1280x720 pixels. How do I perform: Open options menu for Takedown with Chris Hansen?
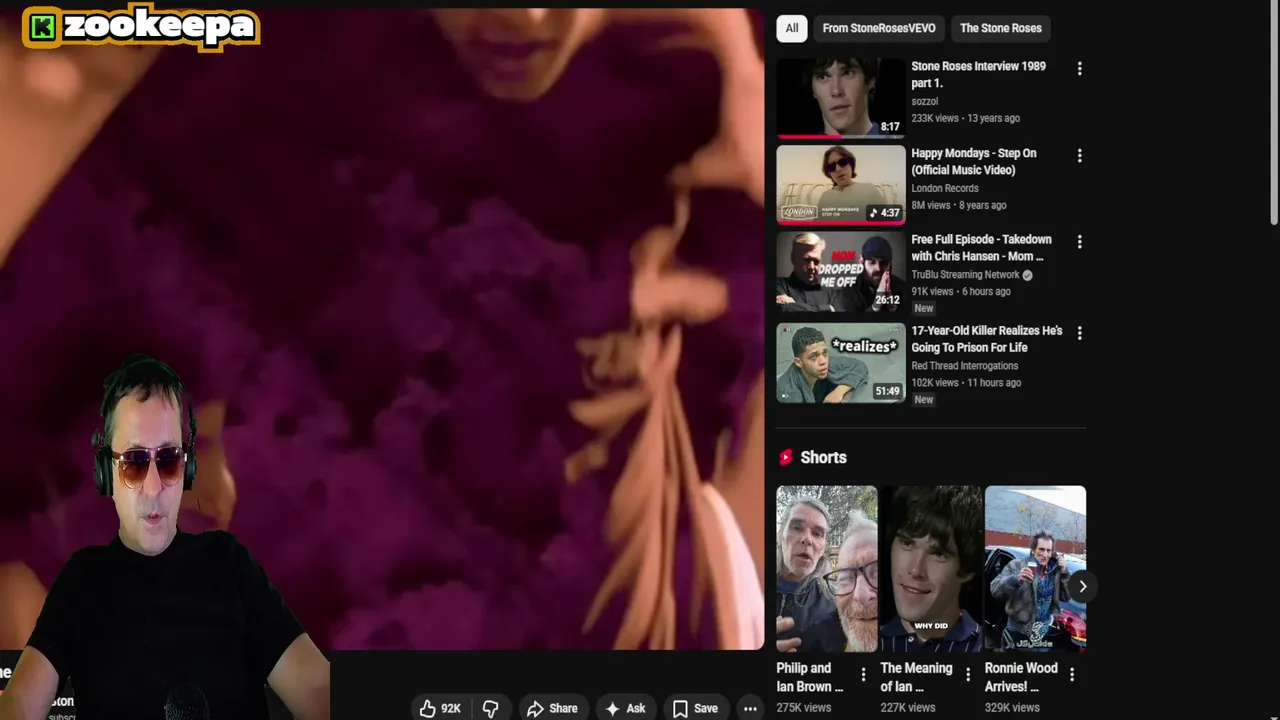(x=1079, y=241)
